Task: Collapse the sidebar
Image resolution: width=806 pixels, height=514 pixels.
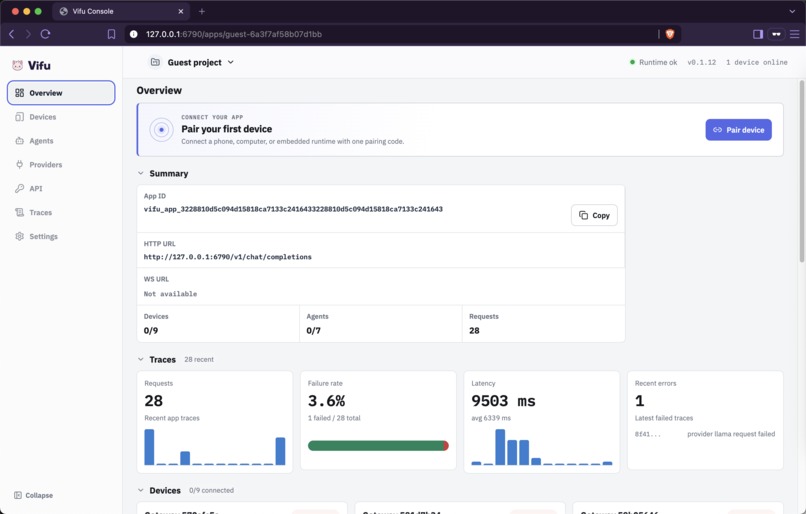Action: pyautogui.click(x=33, y=495)
